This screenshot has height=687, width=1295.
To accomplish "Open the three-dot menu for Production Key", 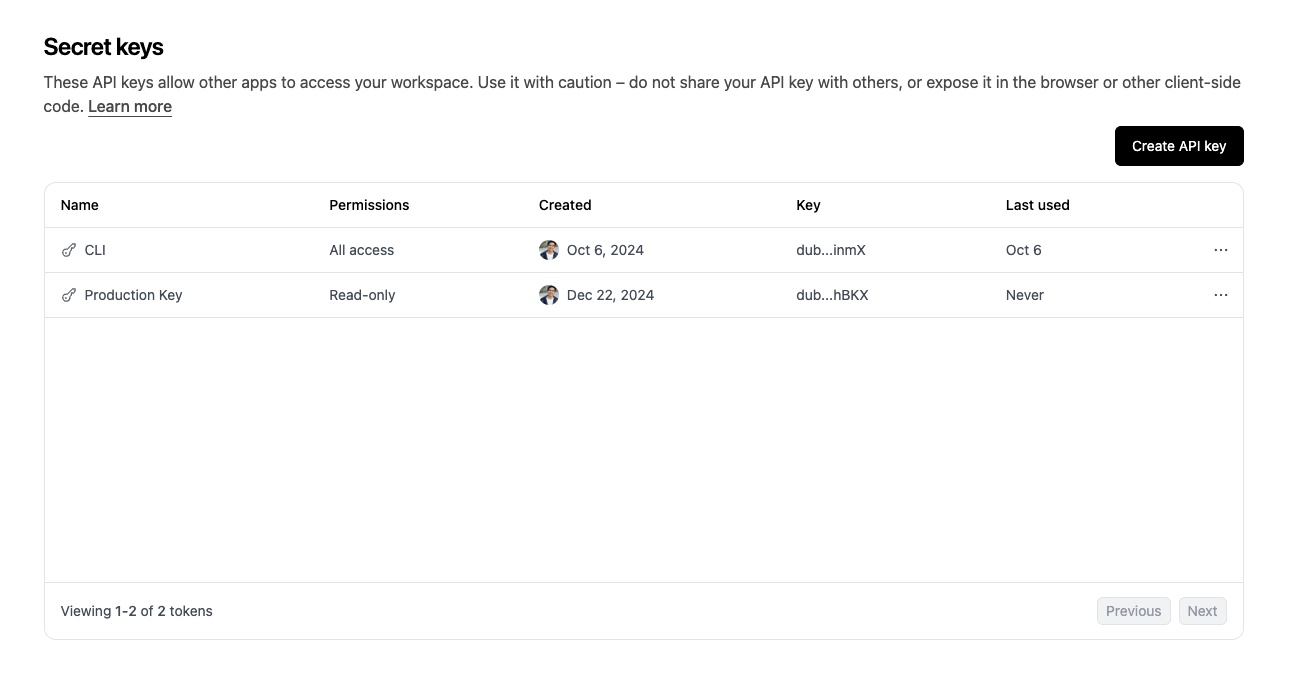I will pyautogui.click(x=1220, y=295).
